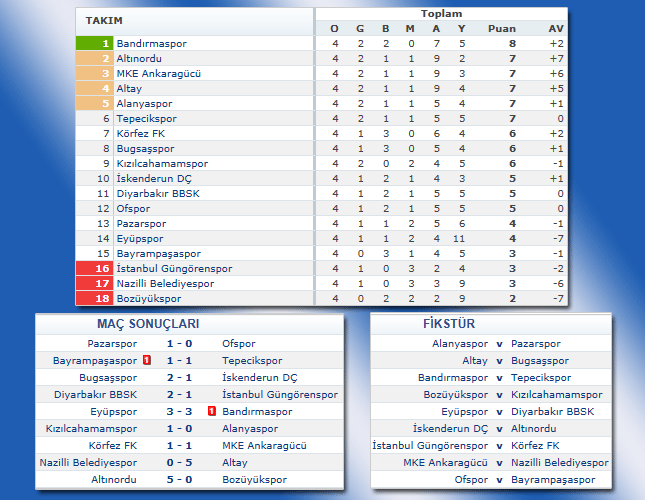This screenshot has height=500, width=645.
Task: Click the Pazarspor 1 - 0 Ofspor score
Action: 179,343
